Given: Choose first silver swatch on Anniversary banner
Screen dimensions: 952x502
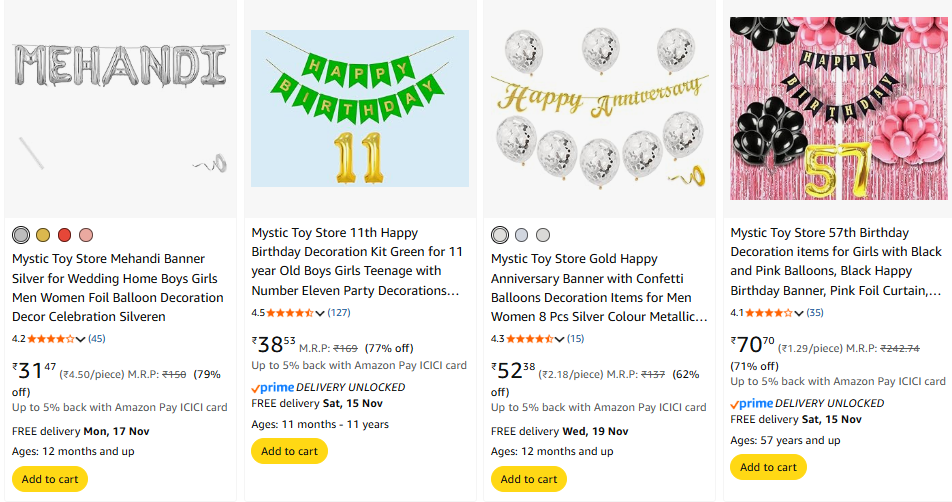Looking at the screenshot, I should coord(500,235).
